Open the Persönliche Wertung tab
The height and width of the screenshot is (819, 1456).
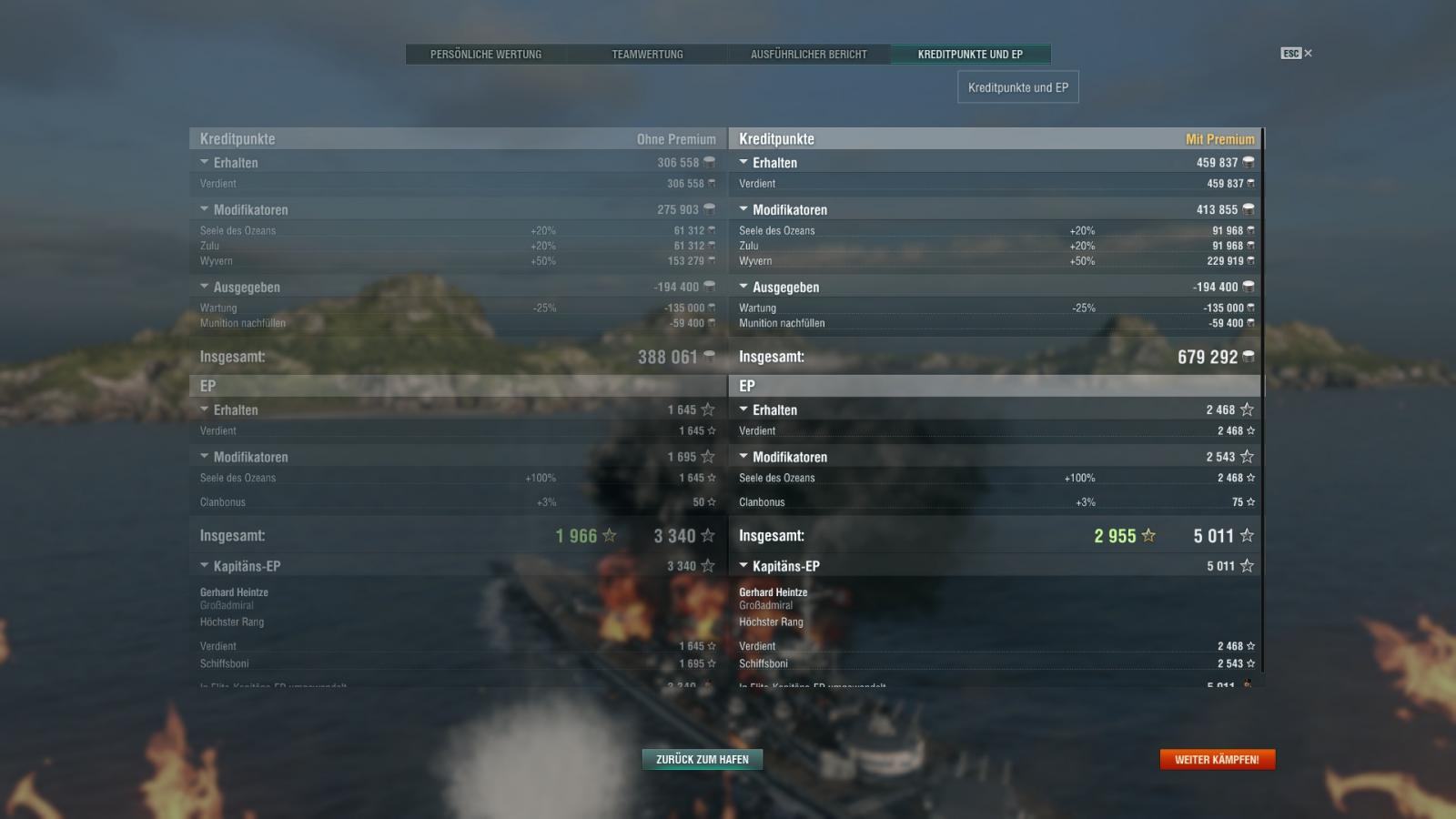tap(486, 55)
